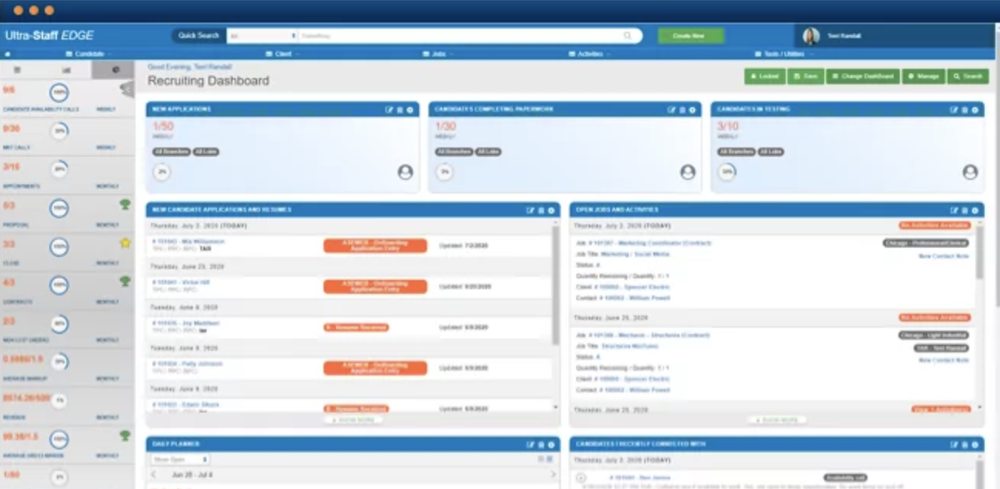The height and width of the screenshot is (489, 1000).
Task: Go to previous week in Daily Planner
Action: (154, 475)
